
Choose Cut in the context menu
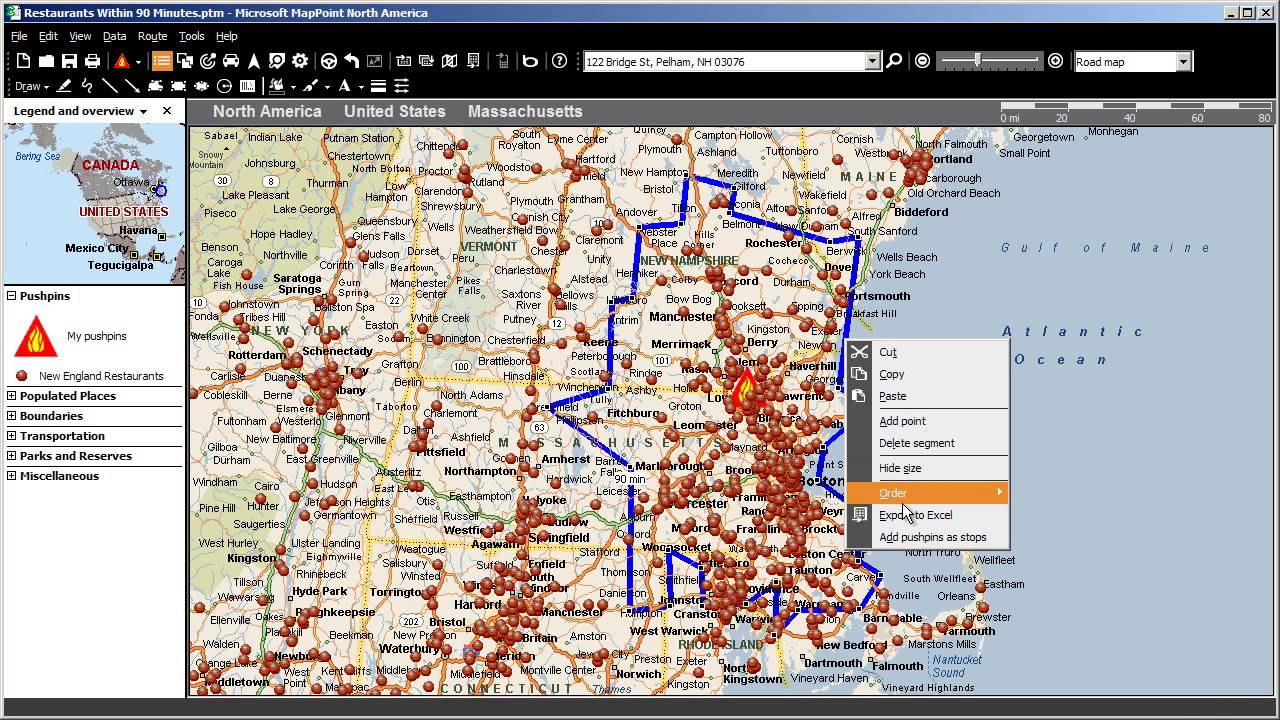(927, 352)
